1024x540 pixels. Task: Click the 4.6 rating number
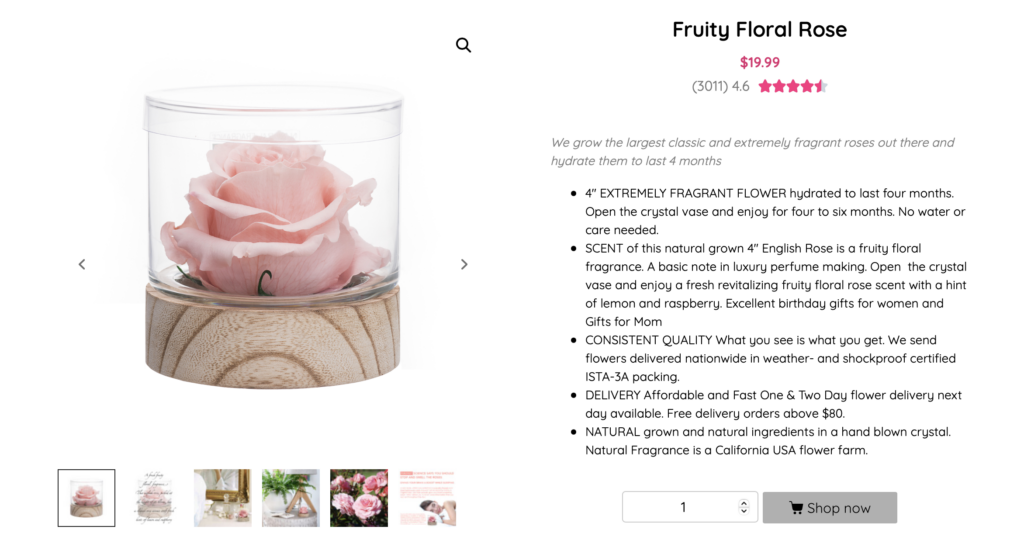[x=740, y=86]
